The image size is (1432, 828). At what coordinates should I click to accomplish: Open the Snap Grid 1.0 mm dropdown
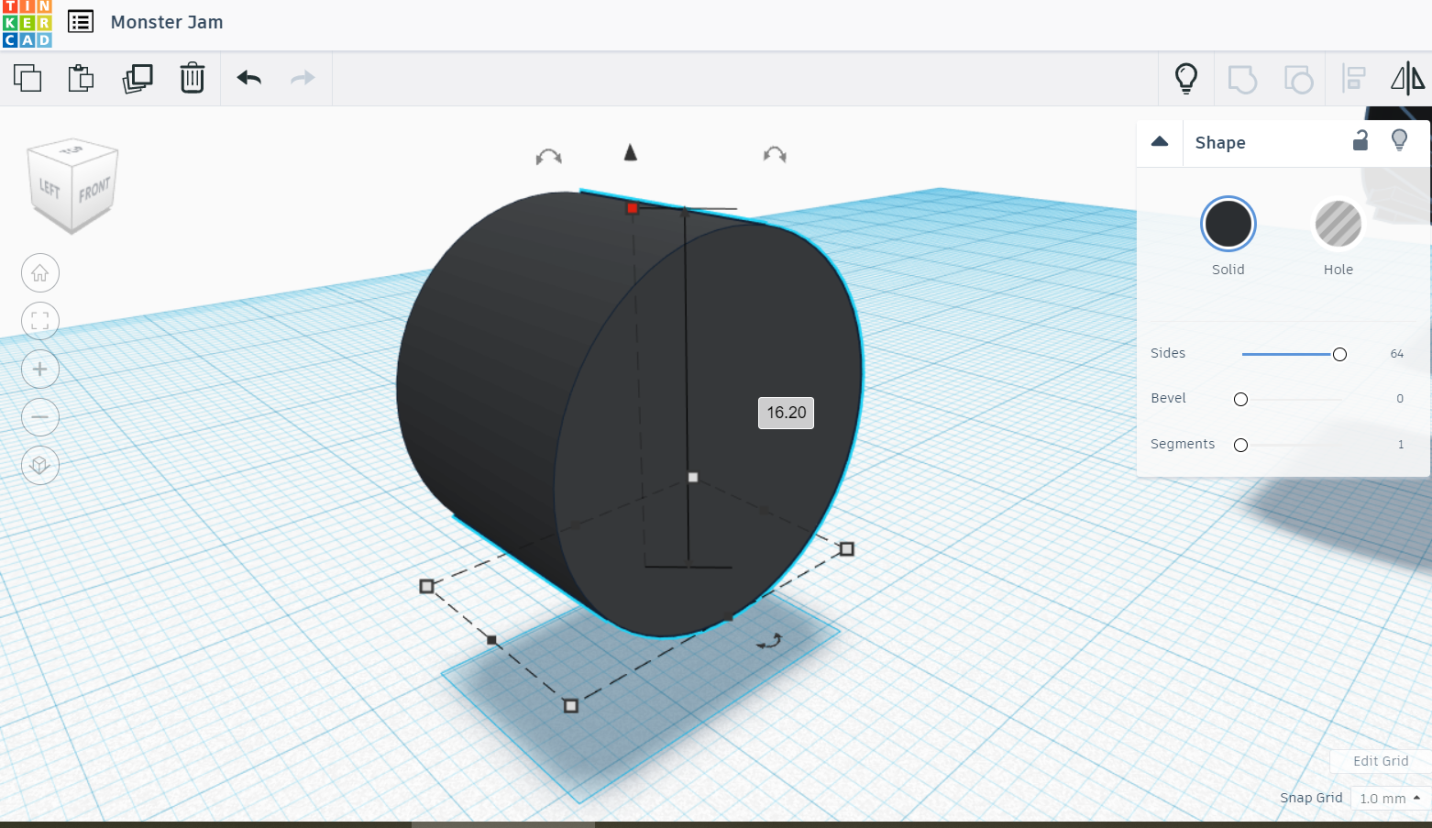(1390, 798)
